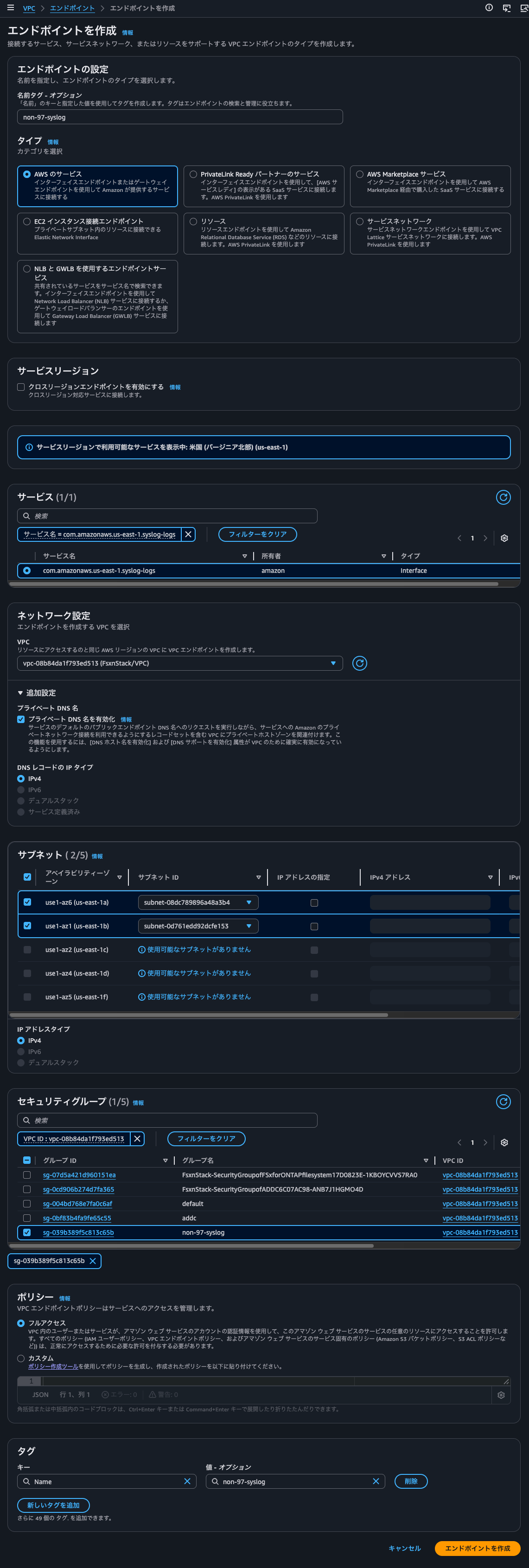Select AWS Marketplace services type
Screen dimensions: 529x1568
pyautogui.click(x=360, y=174)
